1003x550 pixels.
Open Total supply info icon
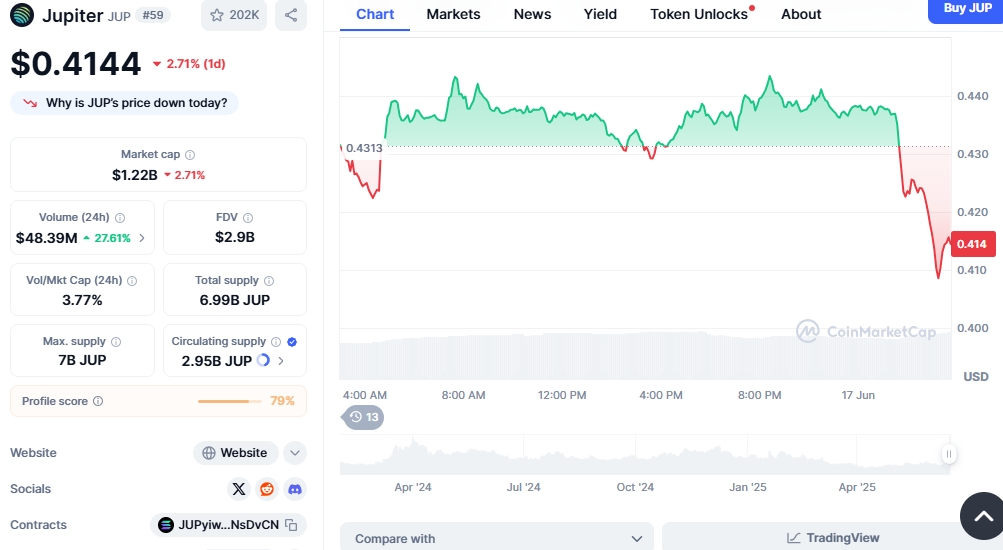[x=269, y=281]
